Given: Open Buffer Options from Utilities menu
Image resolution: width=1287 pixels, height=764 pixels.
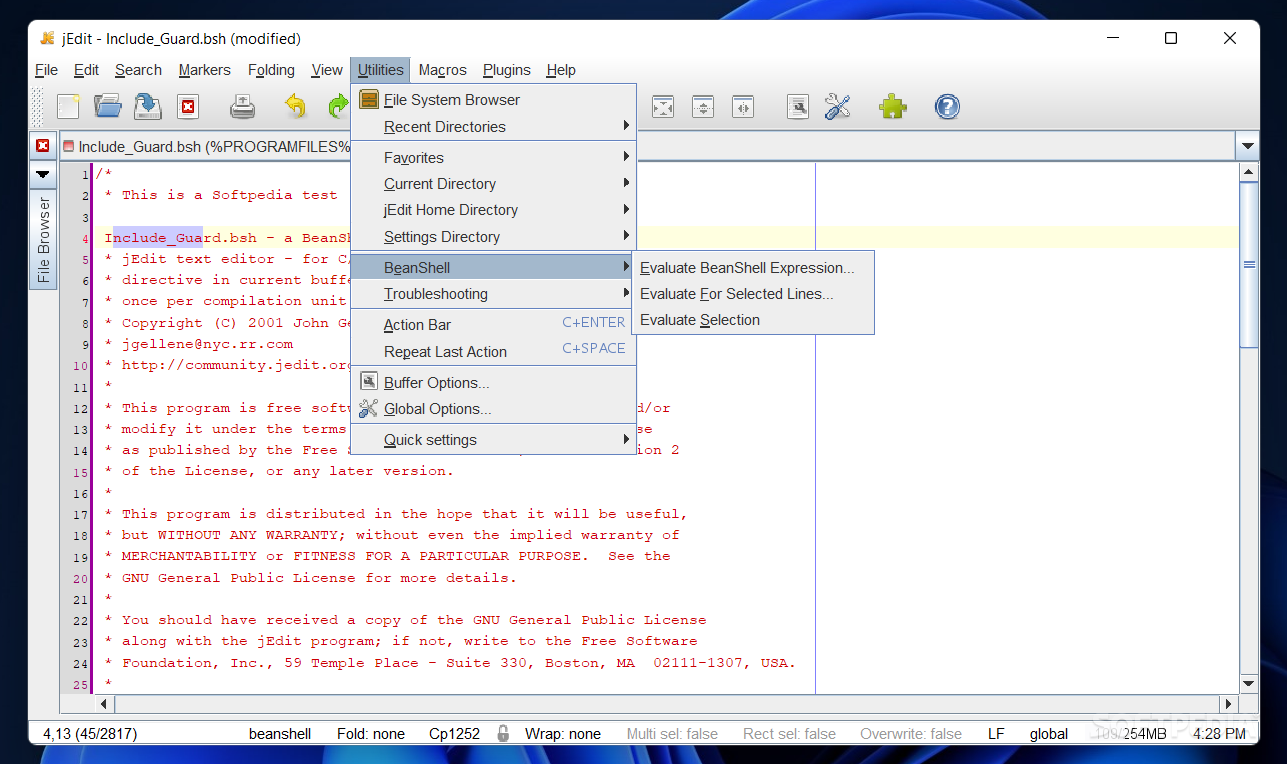Looking at the screenshot, I should (493, 383).
